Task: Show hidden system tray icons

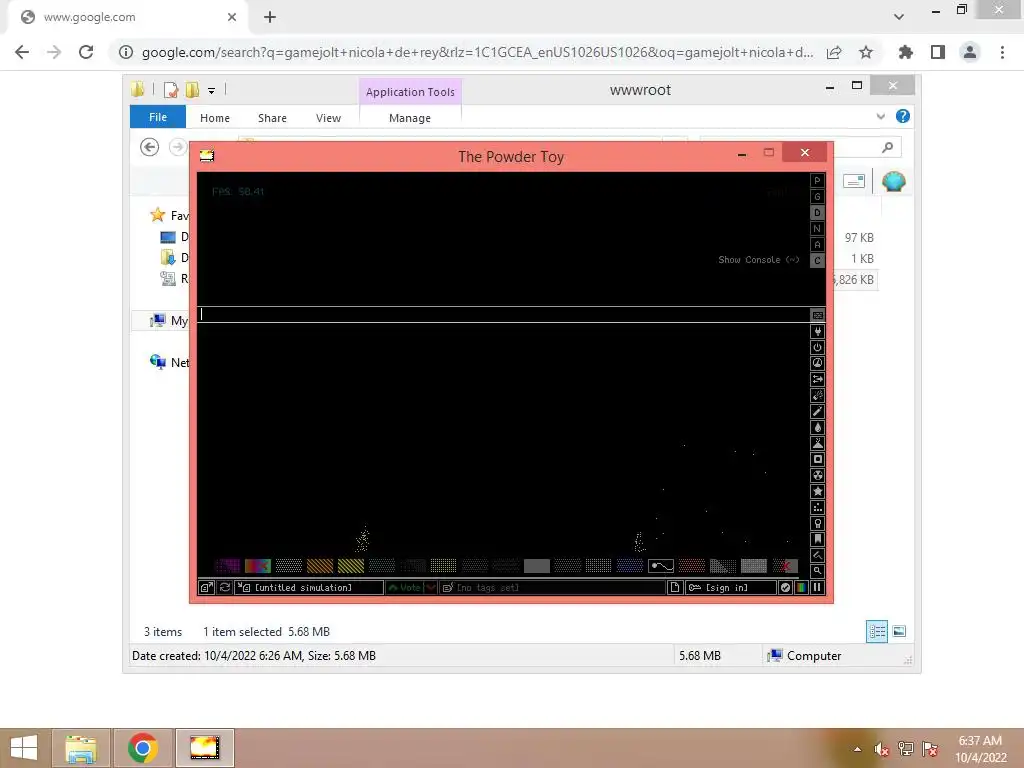Action: [x=857, y=749]
